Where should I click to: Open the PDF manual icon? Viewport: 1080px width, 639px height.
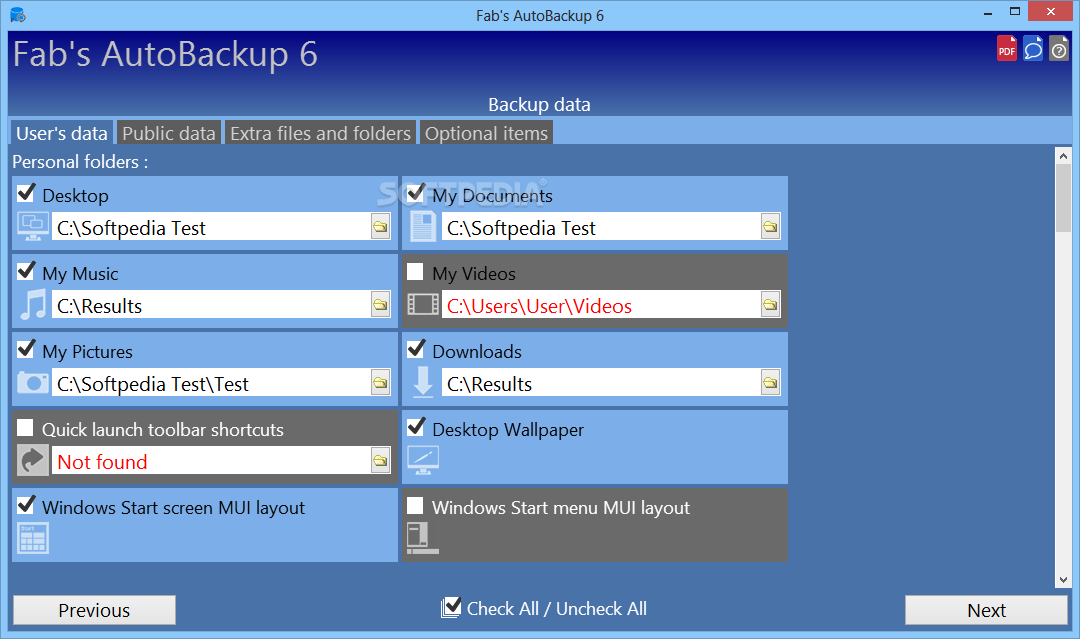(1006, 49)
